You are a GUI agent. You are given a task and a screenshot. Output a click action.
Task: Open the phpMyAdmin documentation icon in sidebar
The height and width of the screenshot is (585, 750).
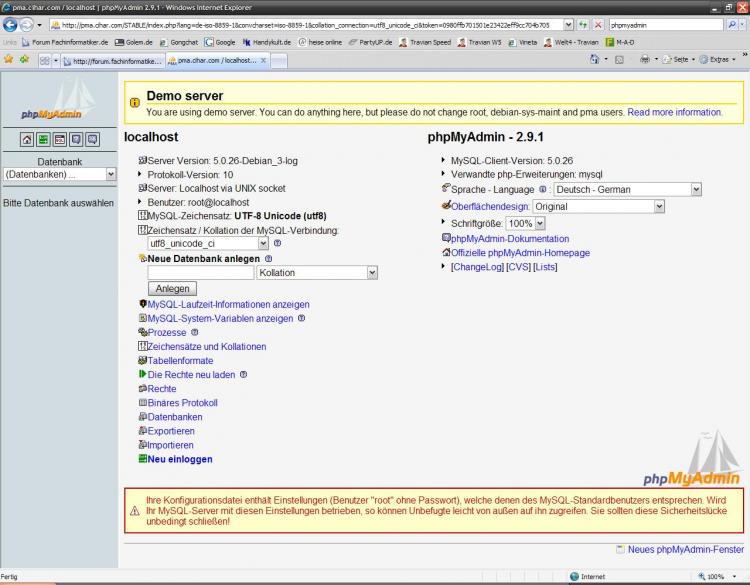[x=76, y=140]
